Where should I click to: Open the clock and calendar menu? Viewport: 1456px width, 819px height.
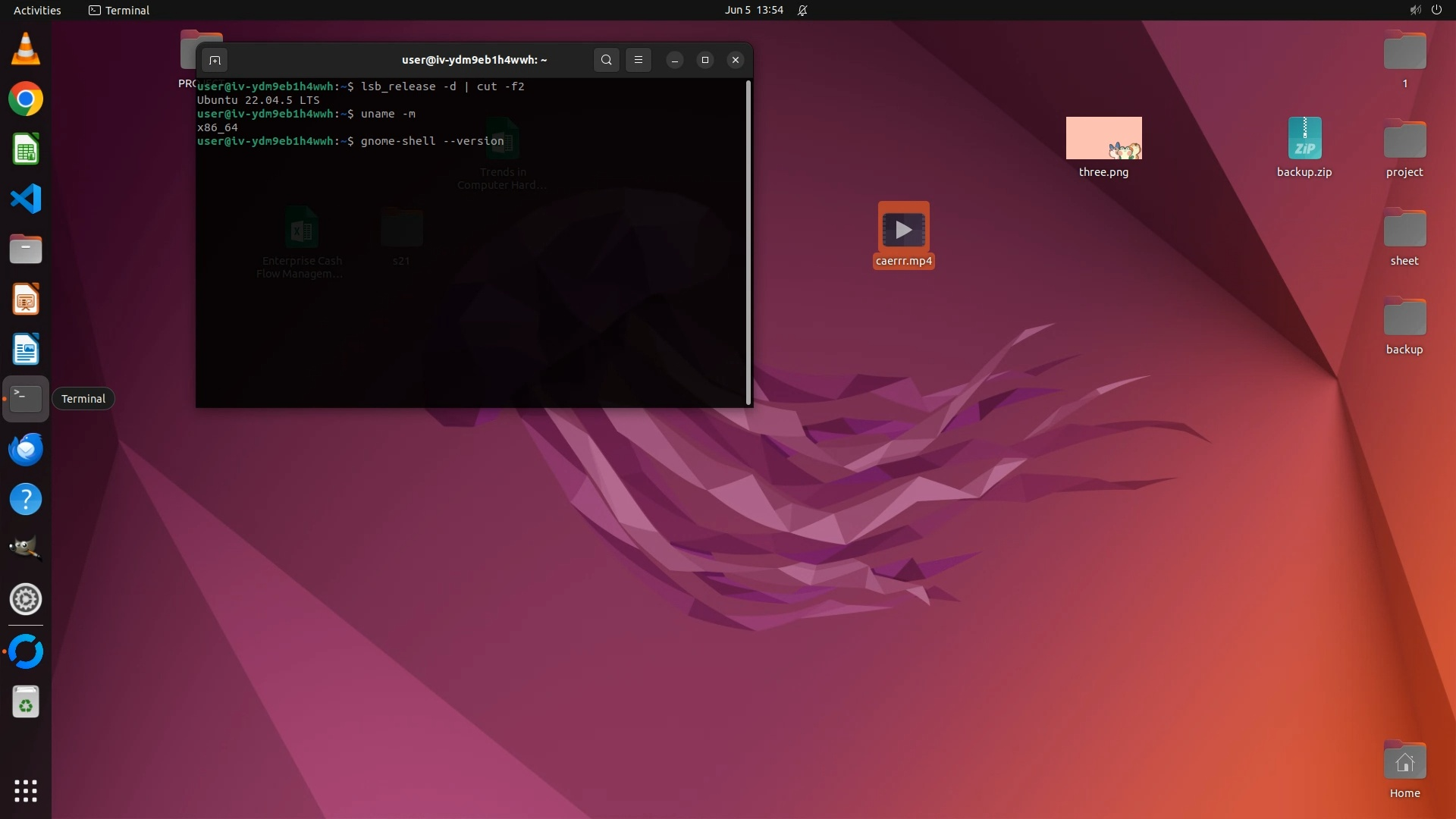tap(753, 10)
